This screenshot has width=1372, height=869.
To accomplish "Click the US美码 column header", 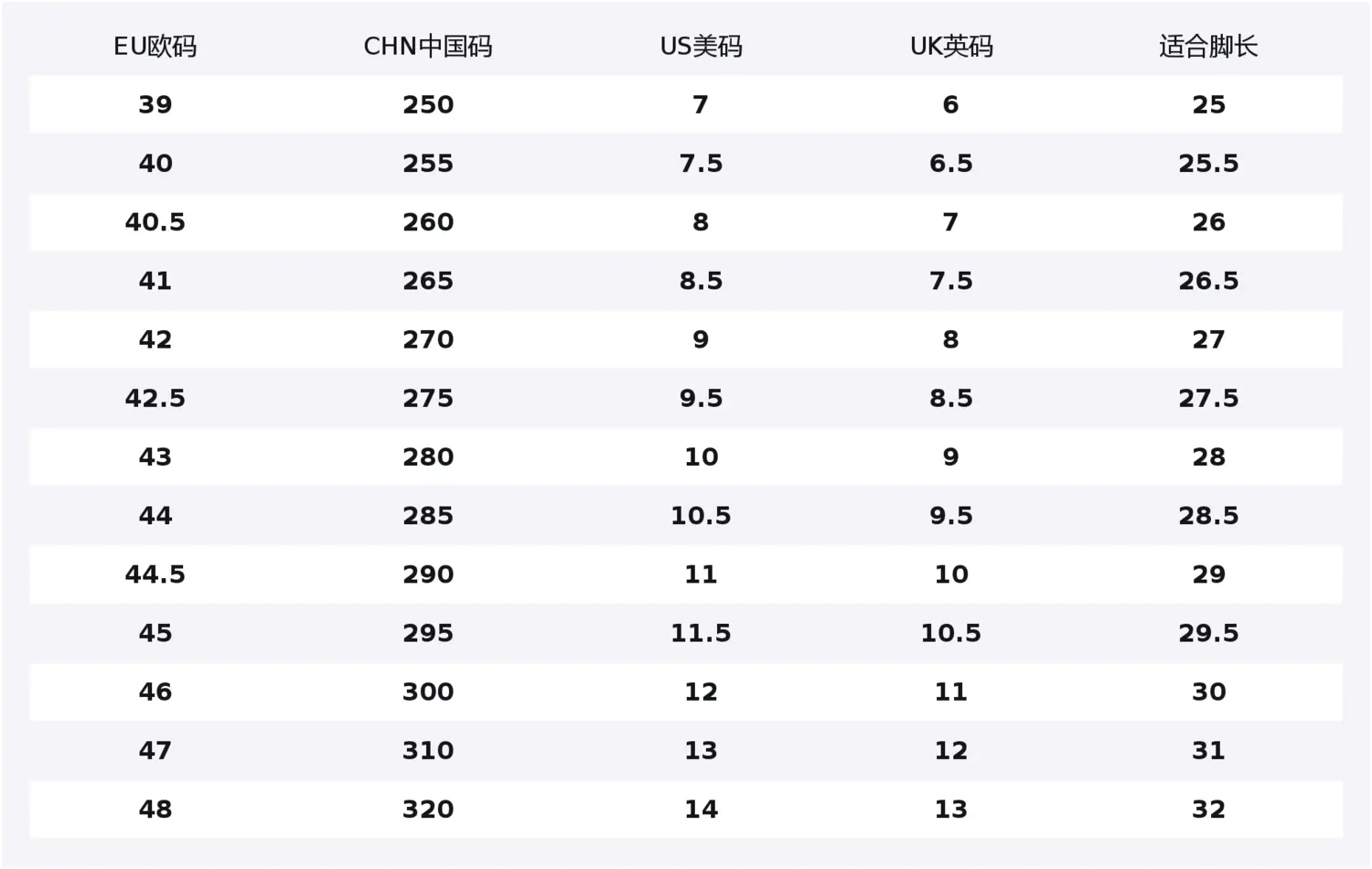I will [x=701, y=47].
